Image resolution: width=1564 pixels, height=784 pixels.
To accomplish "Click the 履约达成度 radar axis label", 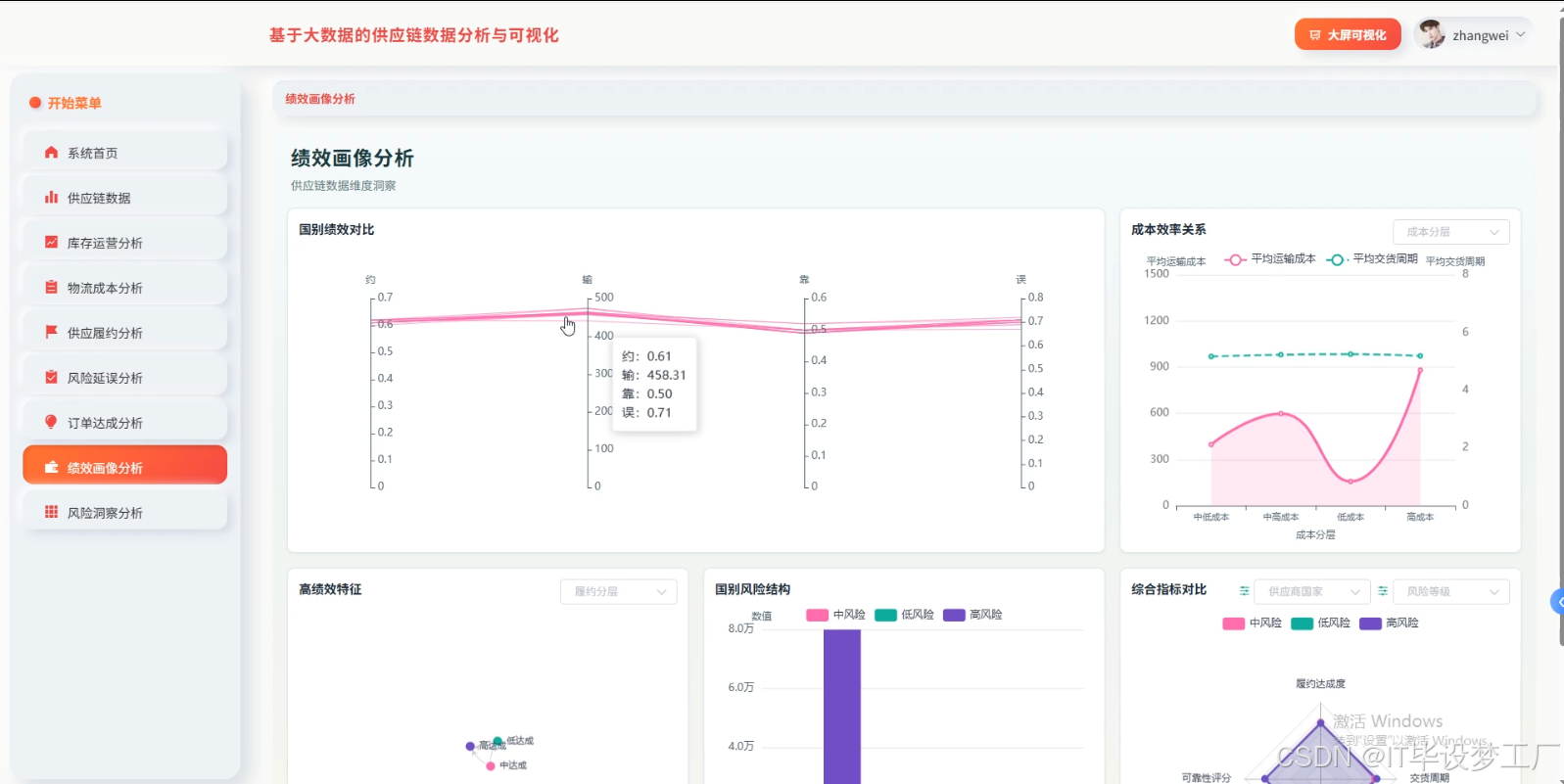I will [x=1321, y=684].
